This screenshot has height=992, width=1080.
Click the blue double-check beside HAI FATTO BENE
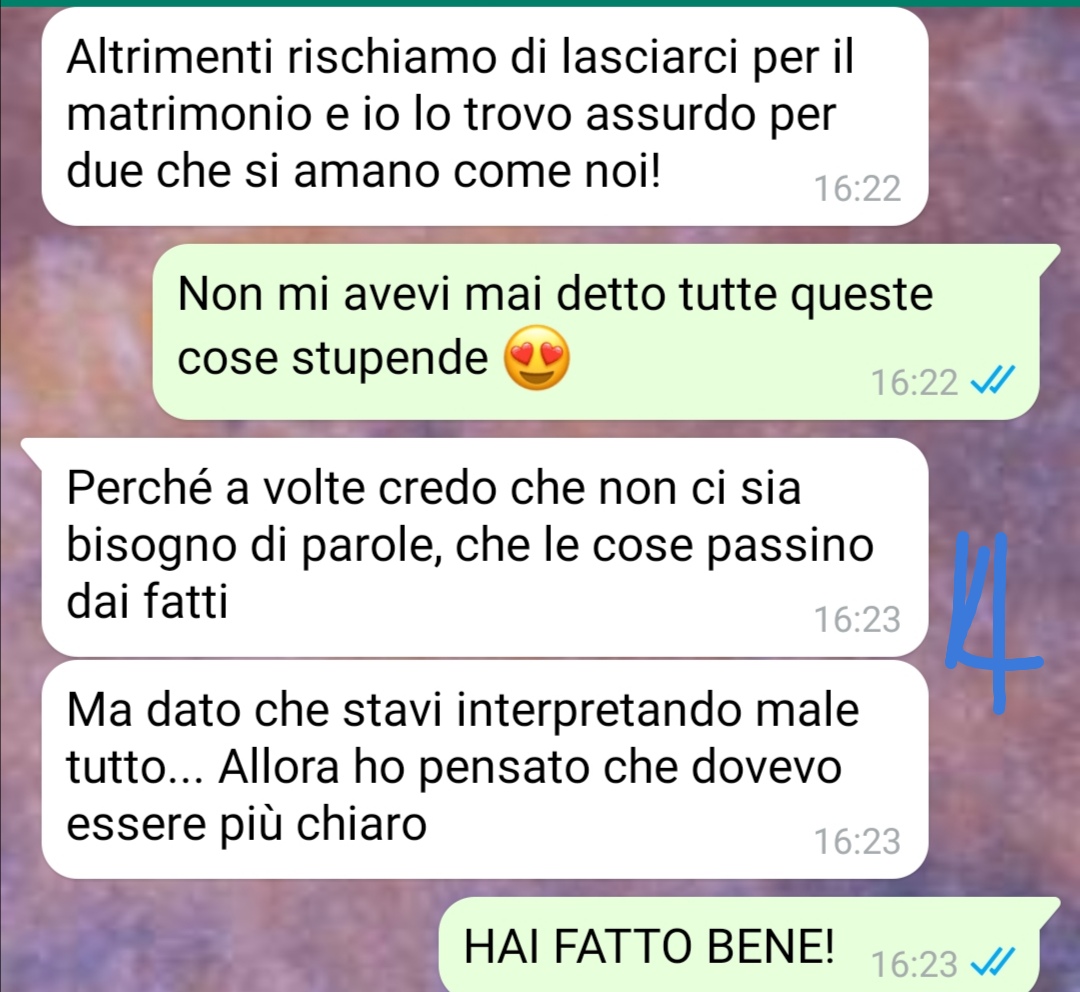coord(993,962)
